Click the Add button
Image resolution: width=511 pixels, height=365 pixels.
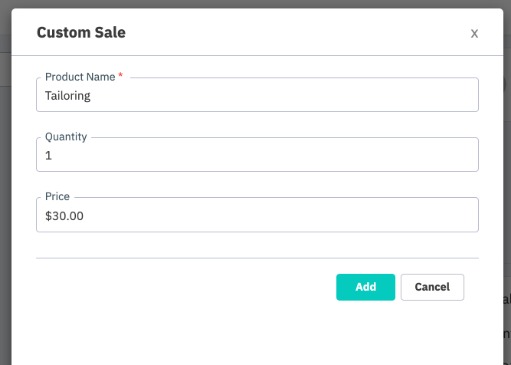(365, 287)
